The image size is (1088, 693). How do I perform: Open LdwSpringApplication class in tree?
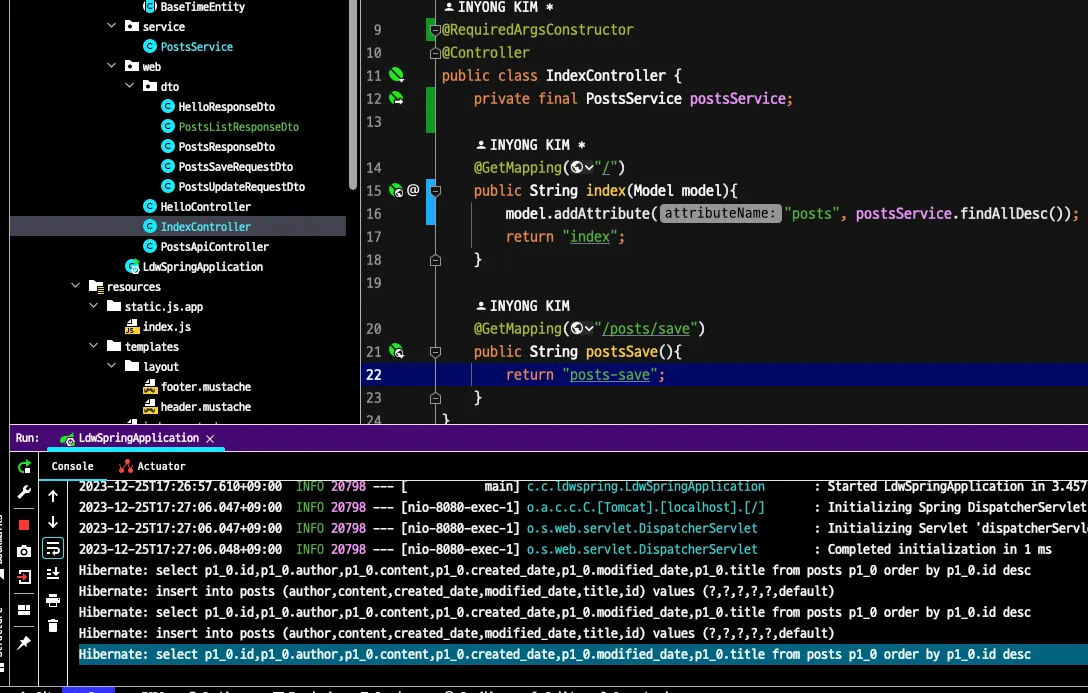click(202, 266)
